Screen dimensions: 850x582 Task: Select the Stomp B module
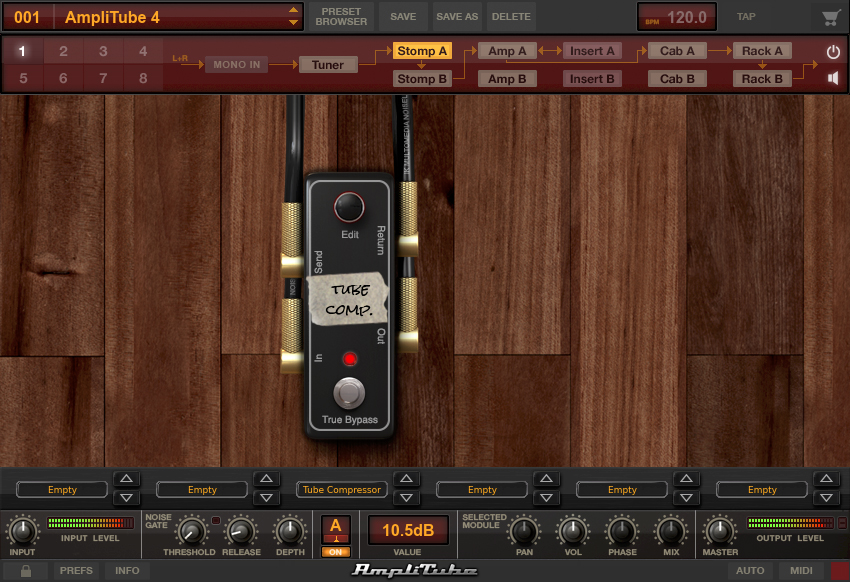coord(422,79)
